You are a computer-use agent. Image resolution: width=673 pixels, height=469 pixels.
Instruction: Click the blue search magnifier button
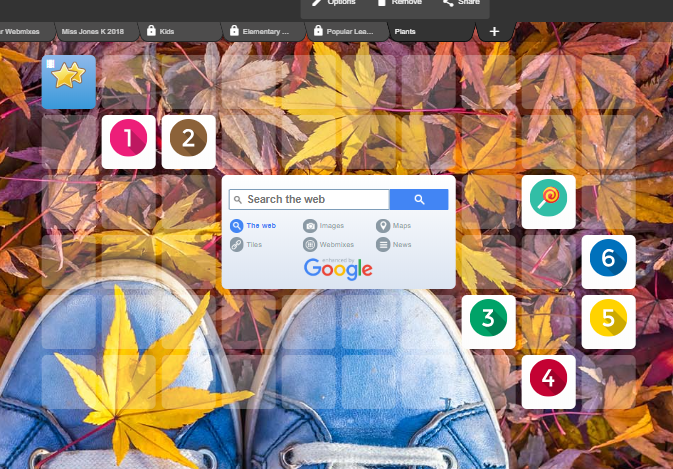coord(419,200)
